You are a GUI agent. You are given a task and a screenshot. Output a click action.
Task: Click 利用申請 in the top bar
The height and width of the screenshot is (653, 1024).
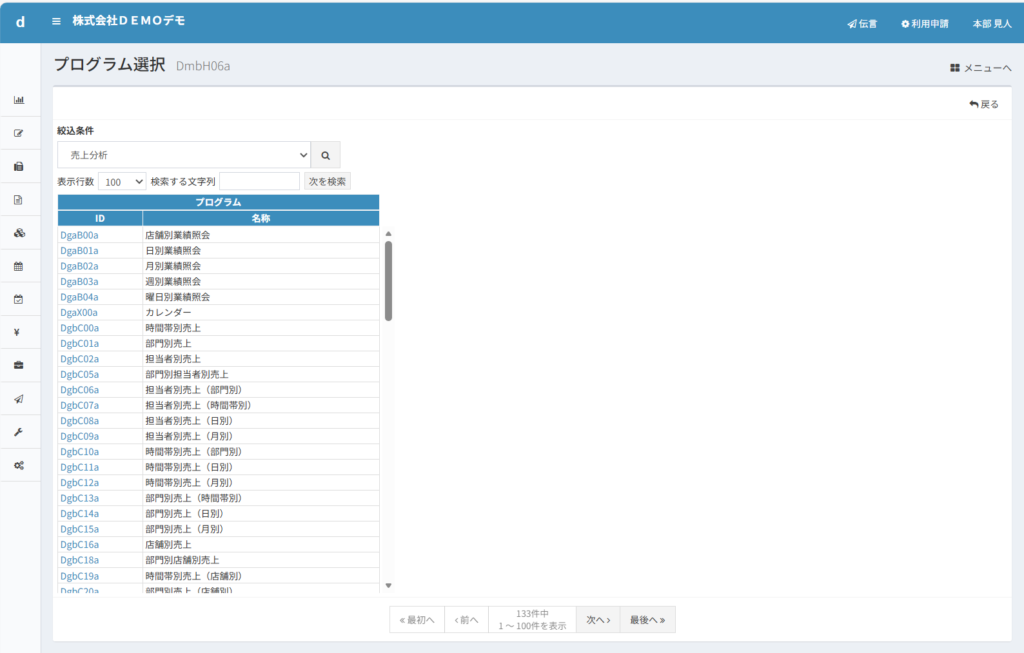(x=928, y=23)
